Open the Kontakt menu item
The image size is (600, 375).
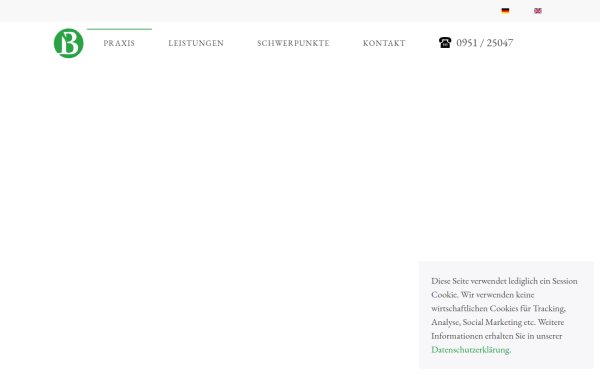point(384,43)
